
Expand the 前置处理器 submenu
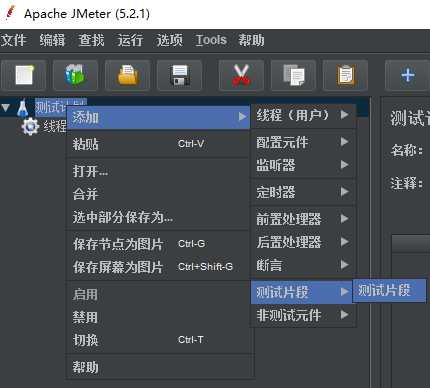click(303, 219)
